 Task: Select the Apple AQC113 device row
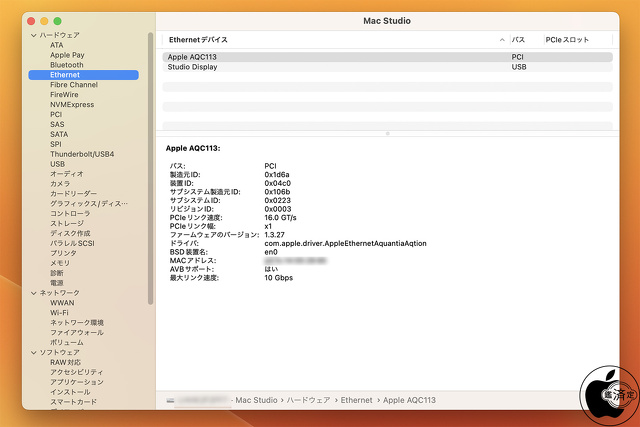coord(387,57)
